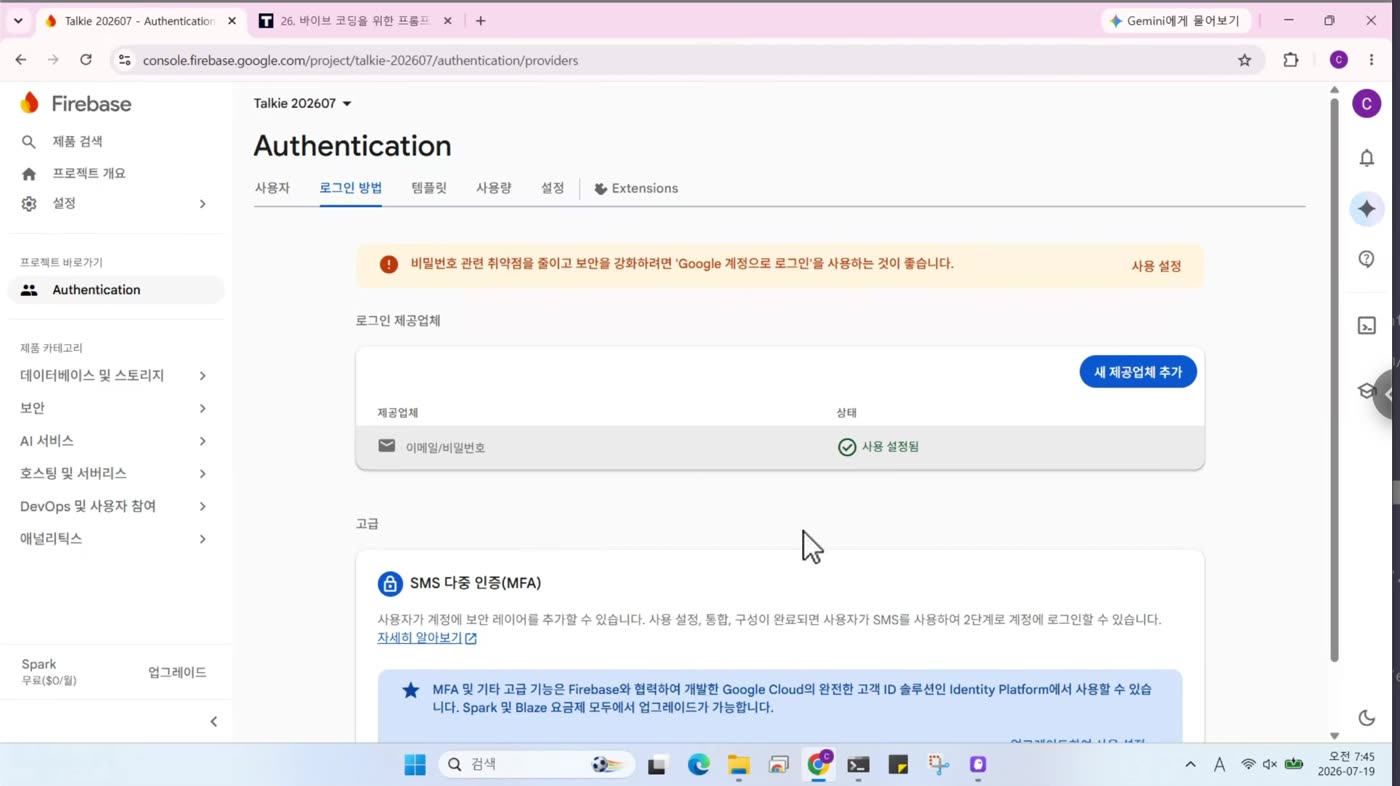Select 로그인 방법 tab
This screenshot has height=786, width=1400.
click(x=351, y=188)
